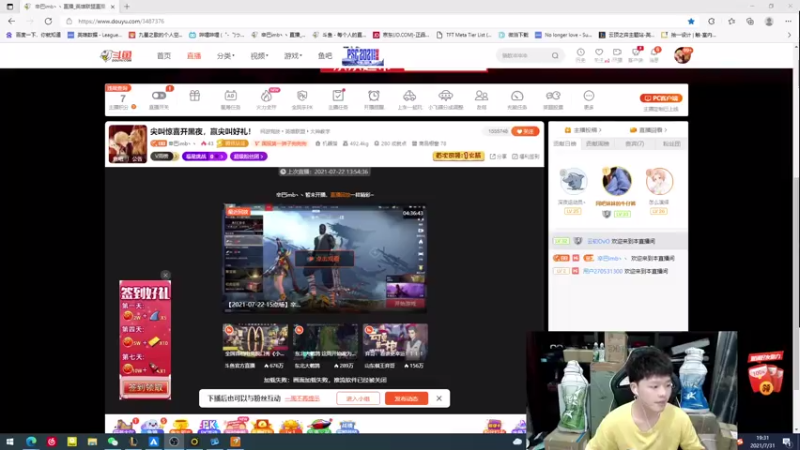This screenshot has height=450, width=800.
Task: Open the TFT Meta Tier List bookmark
Action: (x=464, y=35)
